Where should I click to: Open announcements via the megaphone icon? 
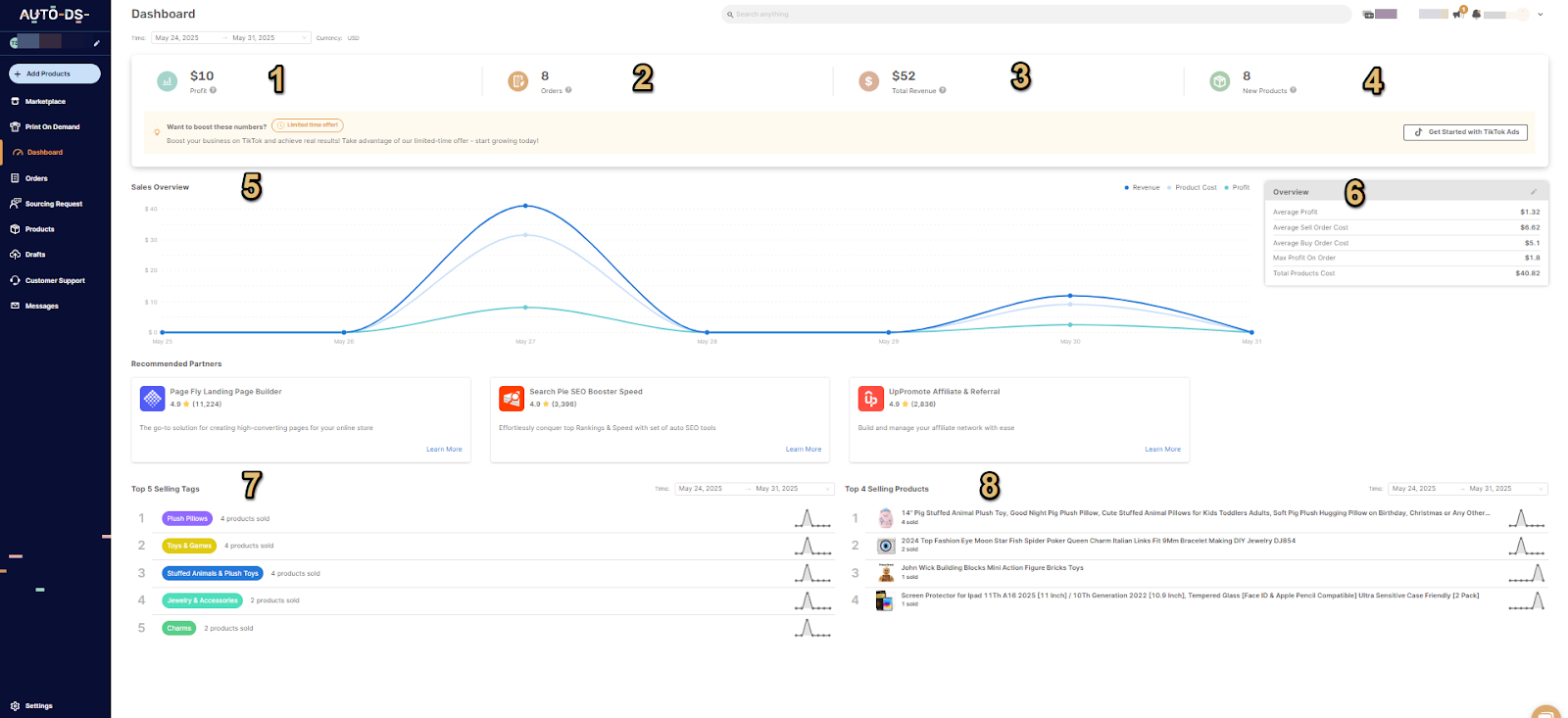coord(1457,14)
